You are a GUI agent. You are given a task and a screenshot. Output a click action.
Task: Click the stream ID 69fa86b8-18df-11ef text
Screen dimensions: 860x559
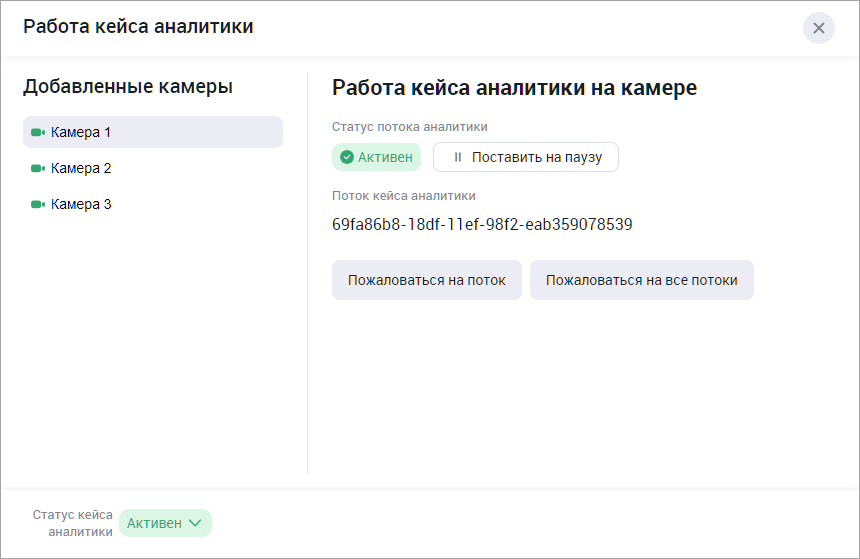(x=482, y=224)
